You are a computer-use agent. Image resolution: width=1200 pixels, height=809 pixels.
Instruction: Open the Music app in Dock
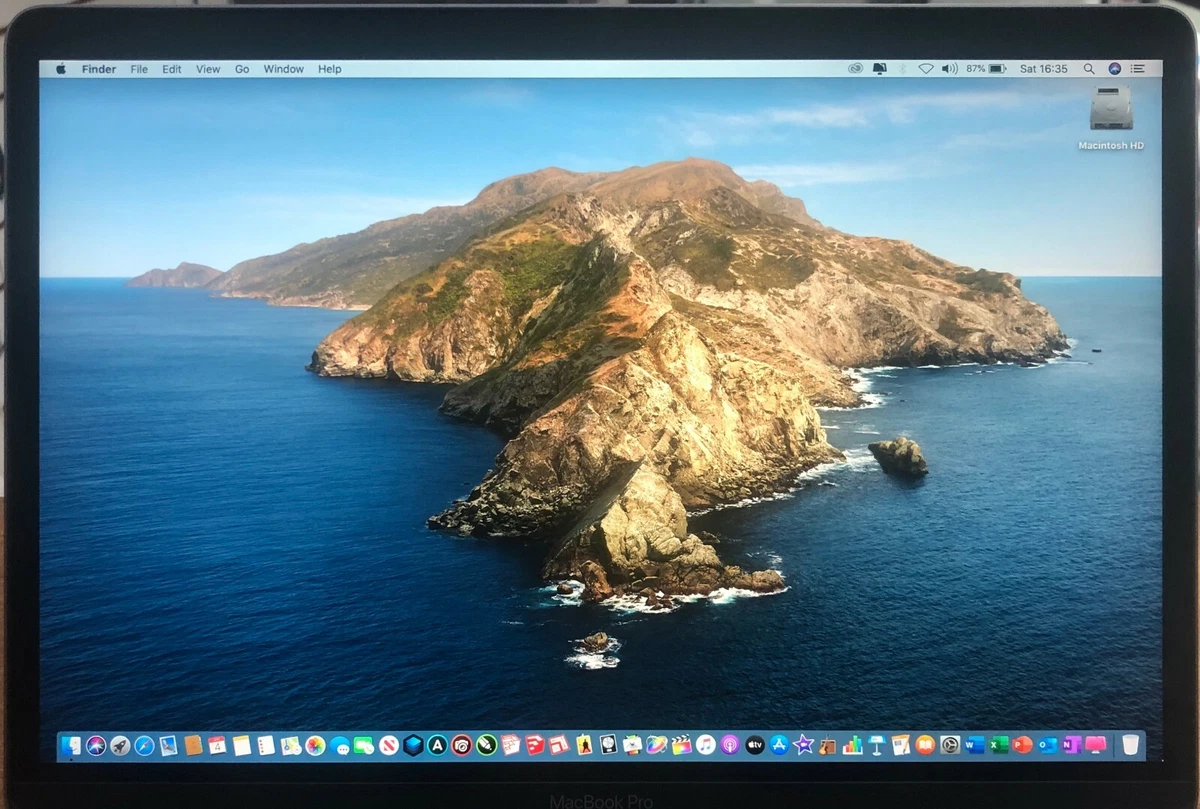point(705,744)
